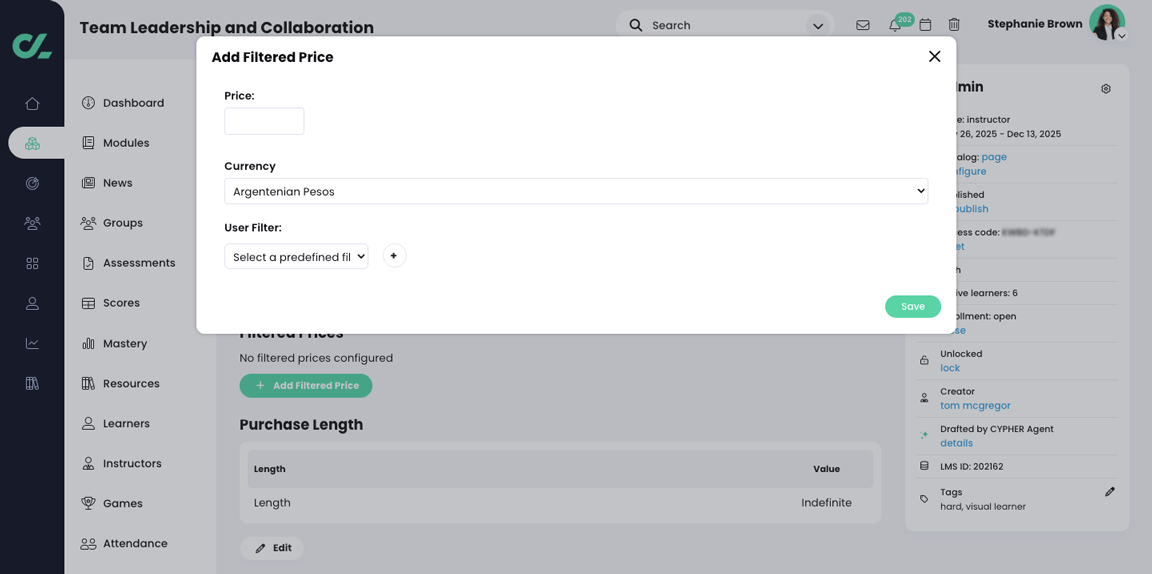
Task: Select the courses cubes icon in left rail
Action: 32,143
